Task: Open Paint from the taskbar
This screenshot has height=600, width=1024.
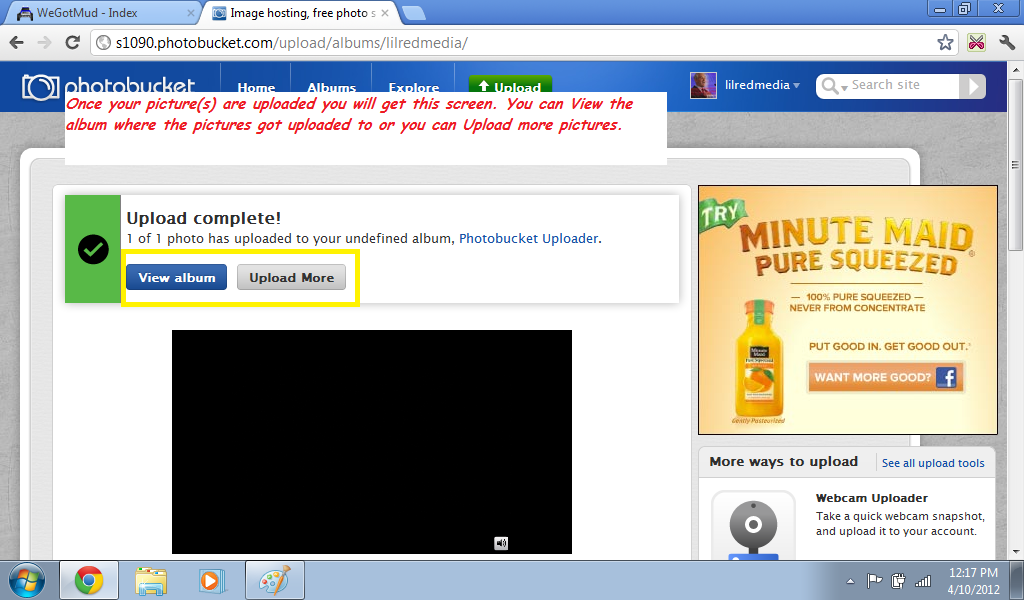Action: tap(273, 580)
